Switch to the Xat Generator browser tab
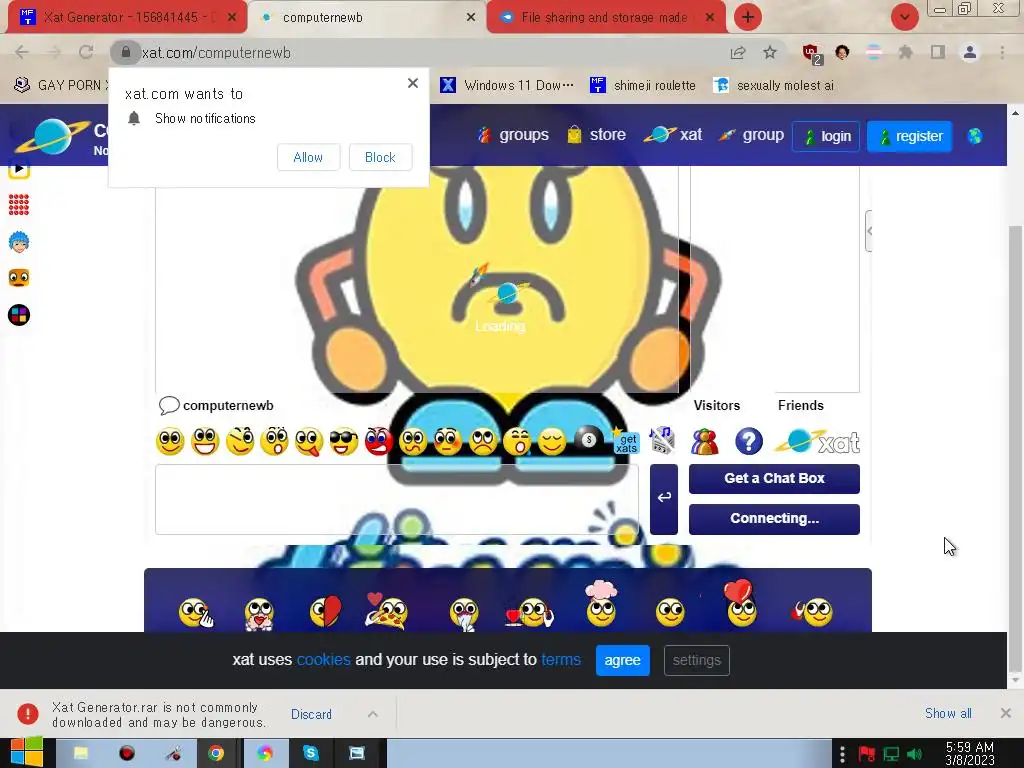1024x768 pixels. pyautogui.click(x=127, y=18)
